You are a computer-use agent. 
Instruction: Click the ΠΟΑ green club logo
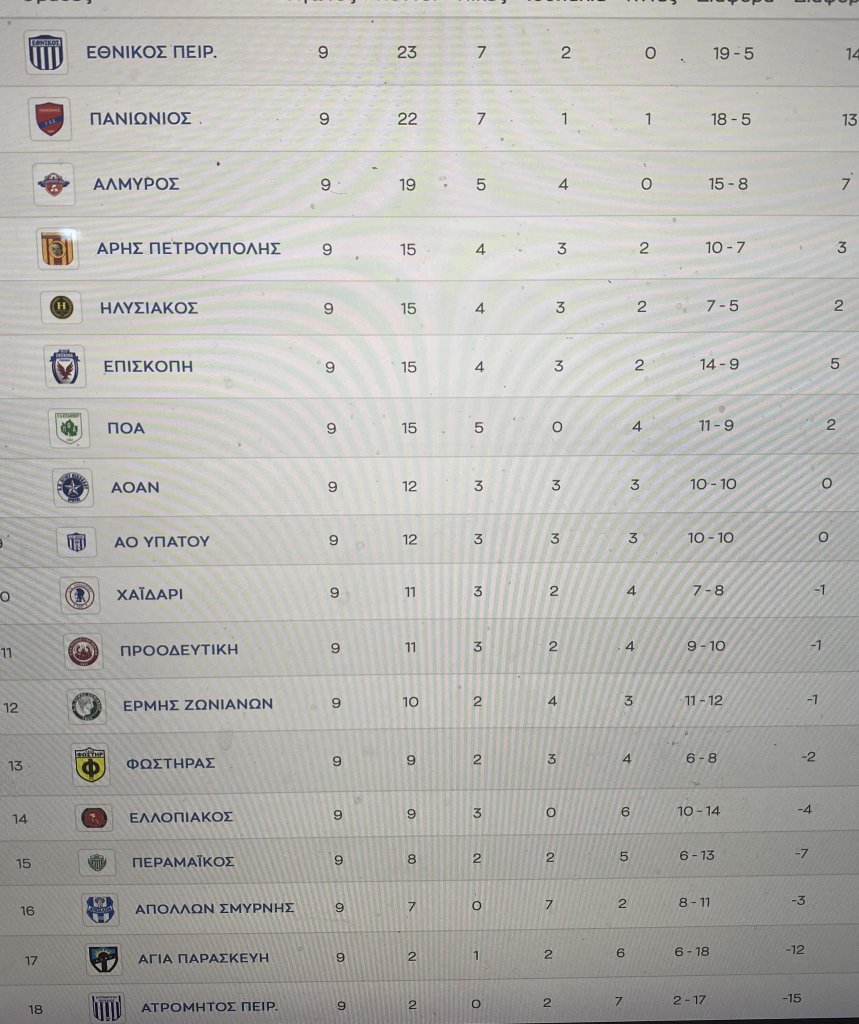[70, 428]
